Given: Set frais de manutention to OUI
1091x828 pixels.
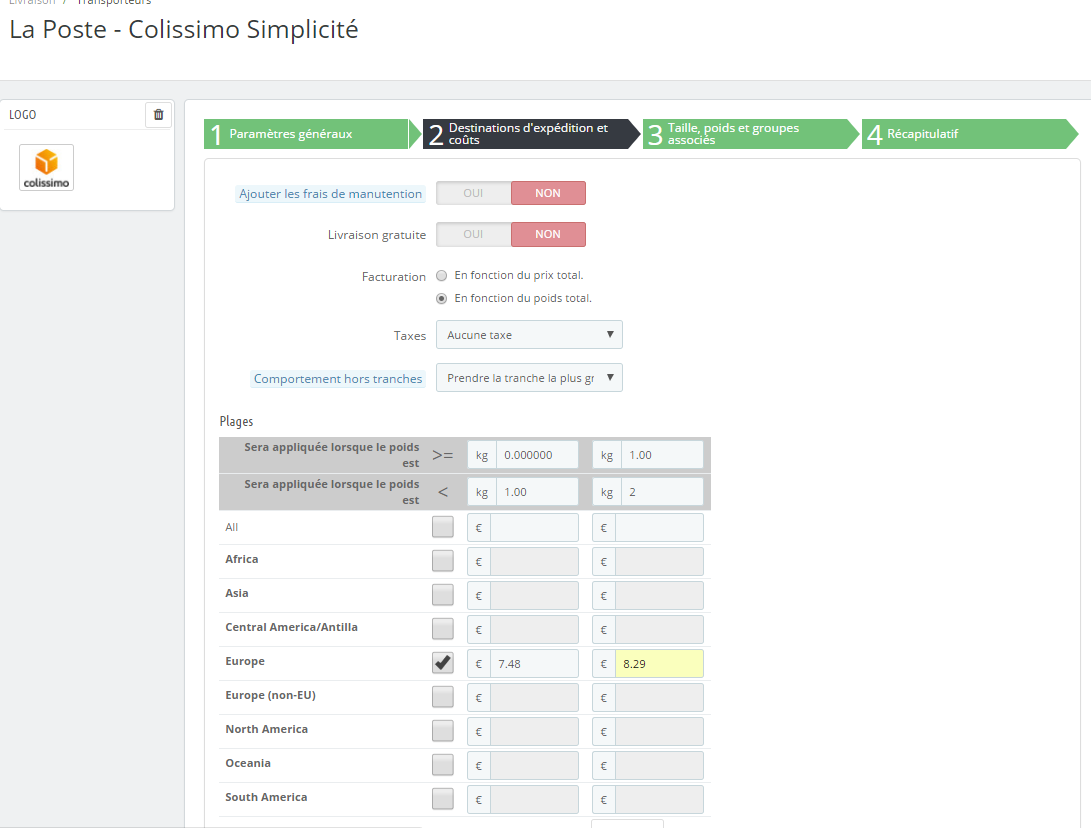Looking at the screenshot, I should [x=473, y=193].
